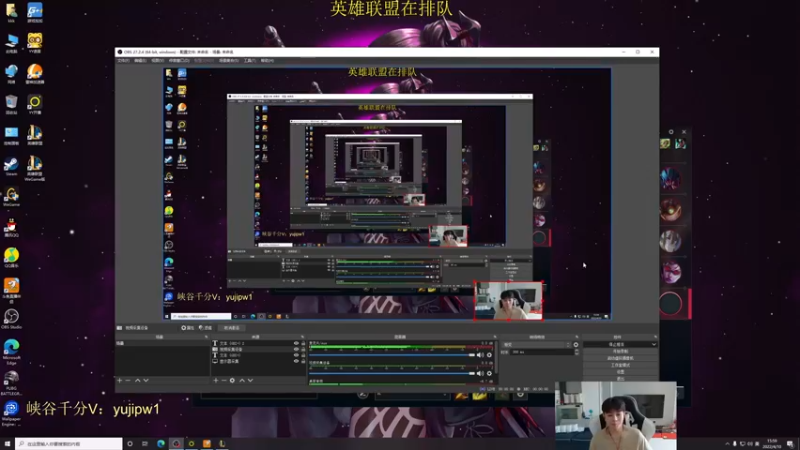Screen dimensions: 800x450
Task: Lock the display capture source
Action: pyautogui.click(x=303, y=361)
